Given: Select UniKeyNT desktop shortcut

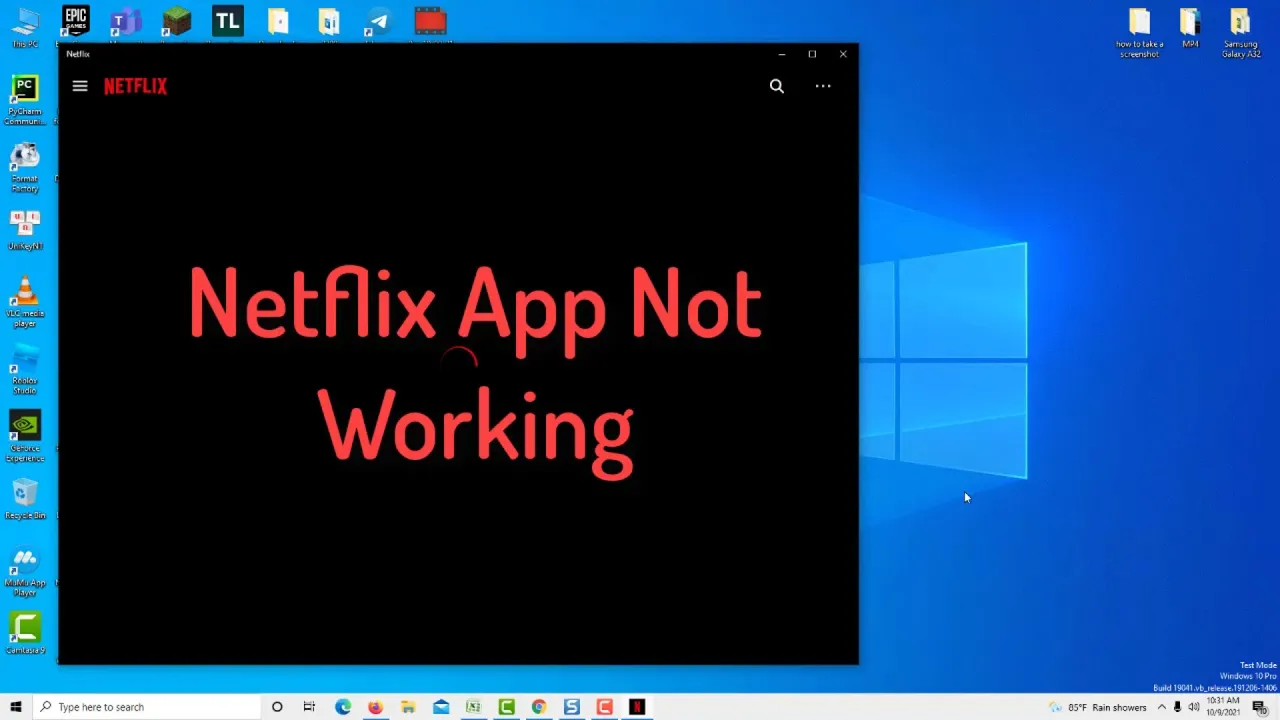Looking at the screenshot, I should point(25,230).
